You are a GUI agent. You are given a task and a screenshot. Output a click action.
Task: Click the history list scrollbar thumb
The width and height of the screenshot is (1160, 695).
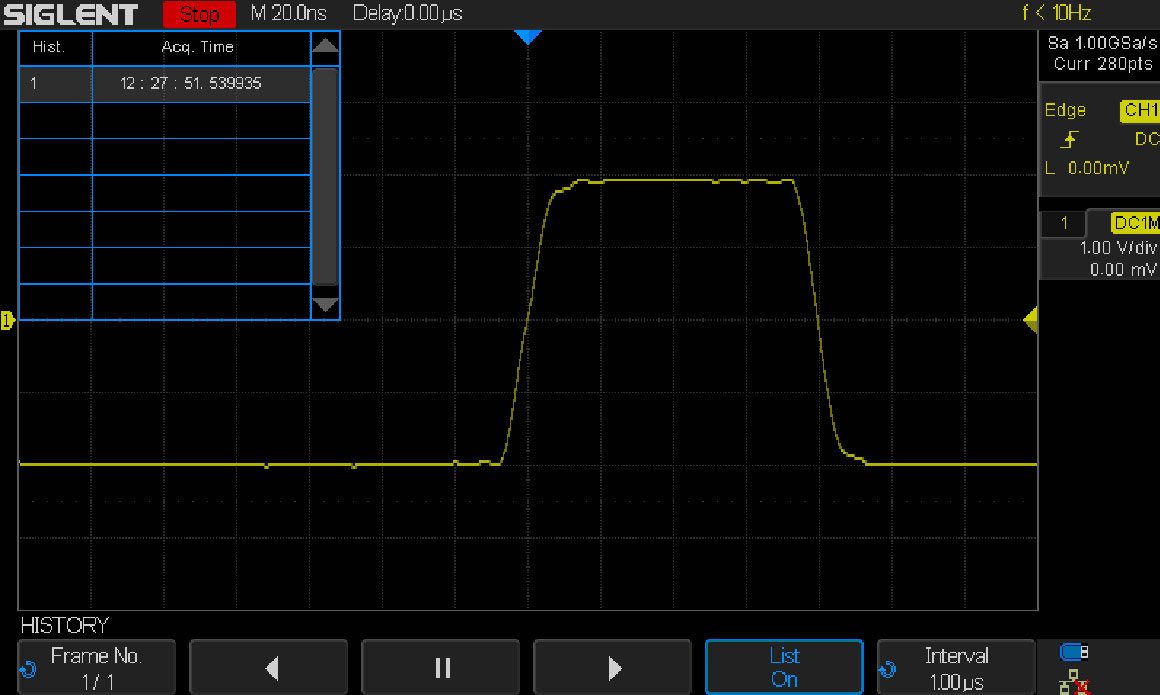tap(325, 175)
